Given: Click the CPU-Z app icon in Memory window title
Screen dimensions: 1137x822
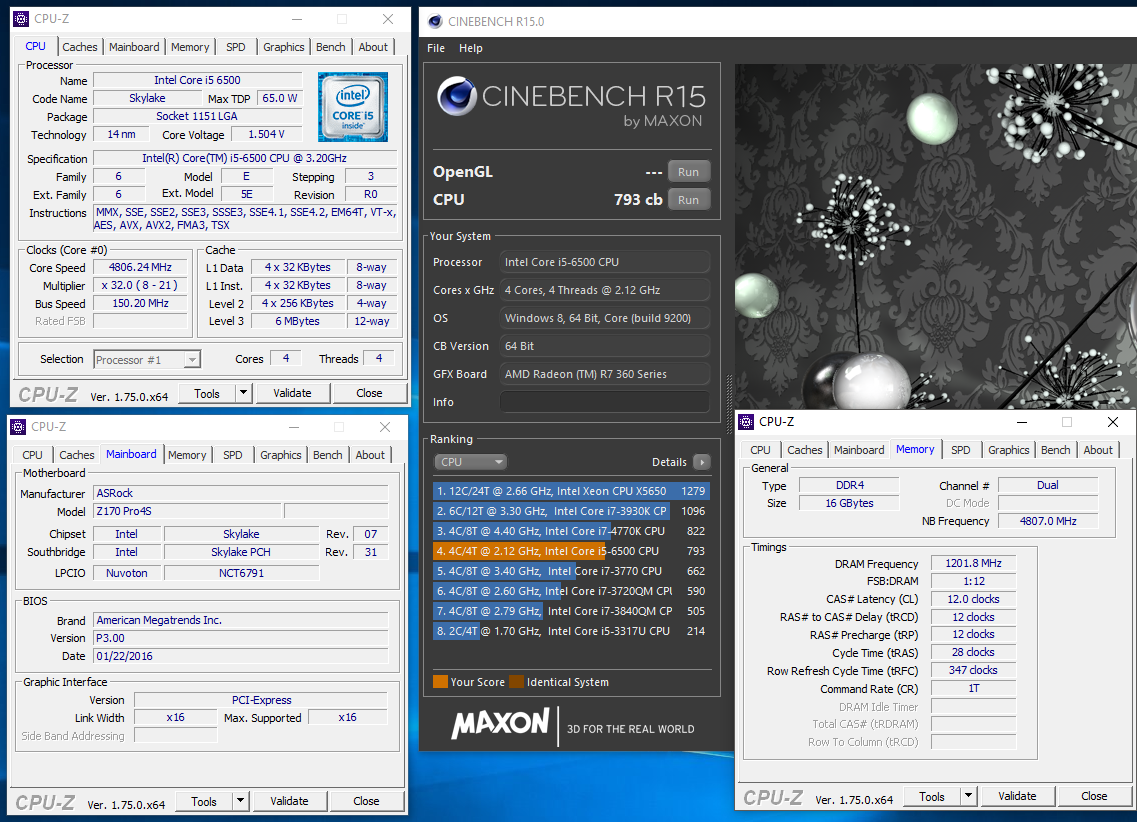Looking at the screenshot, I should [746, 422].
